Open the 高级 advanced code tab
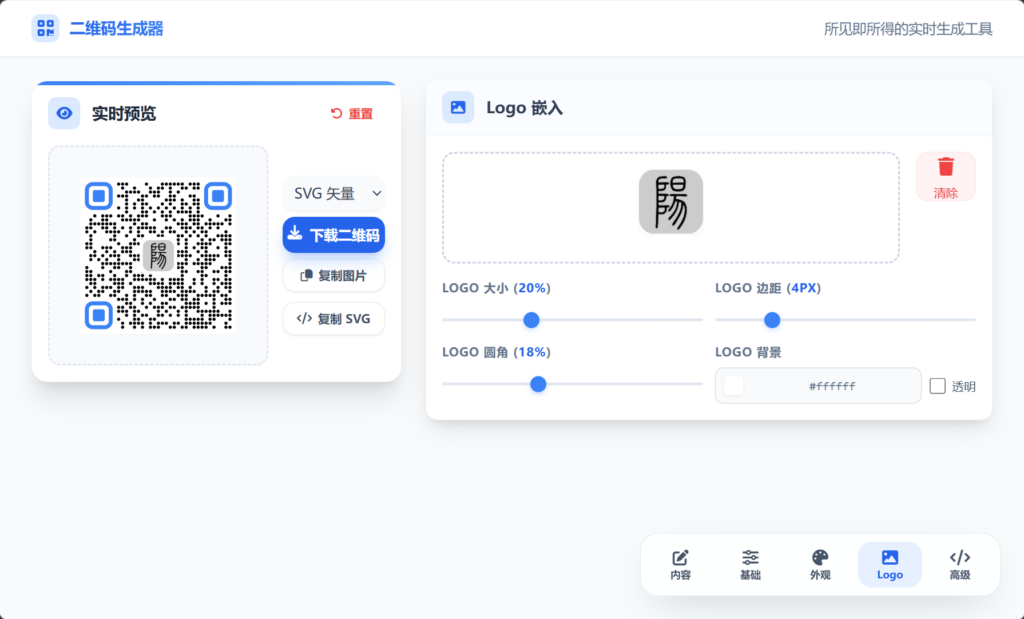The width and height of the screenshot is (1024, 619). [x=959, y=565]
